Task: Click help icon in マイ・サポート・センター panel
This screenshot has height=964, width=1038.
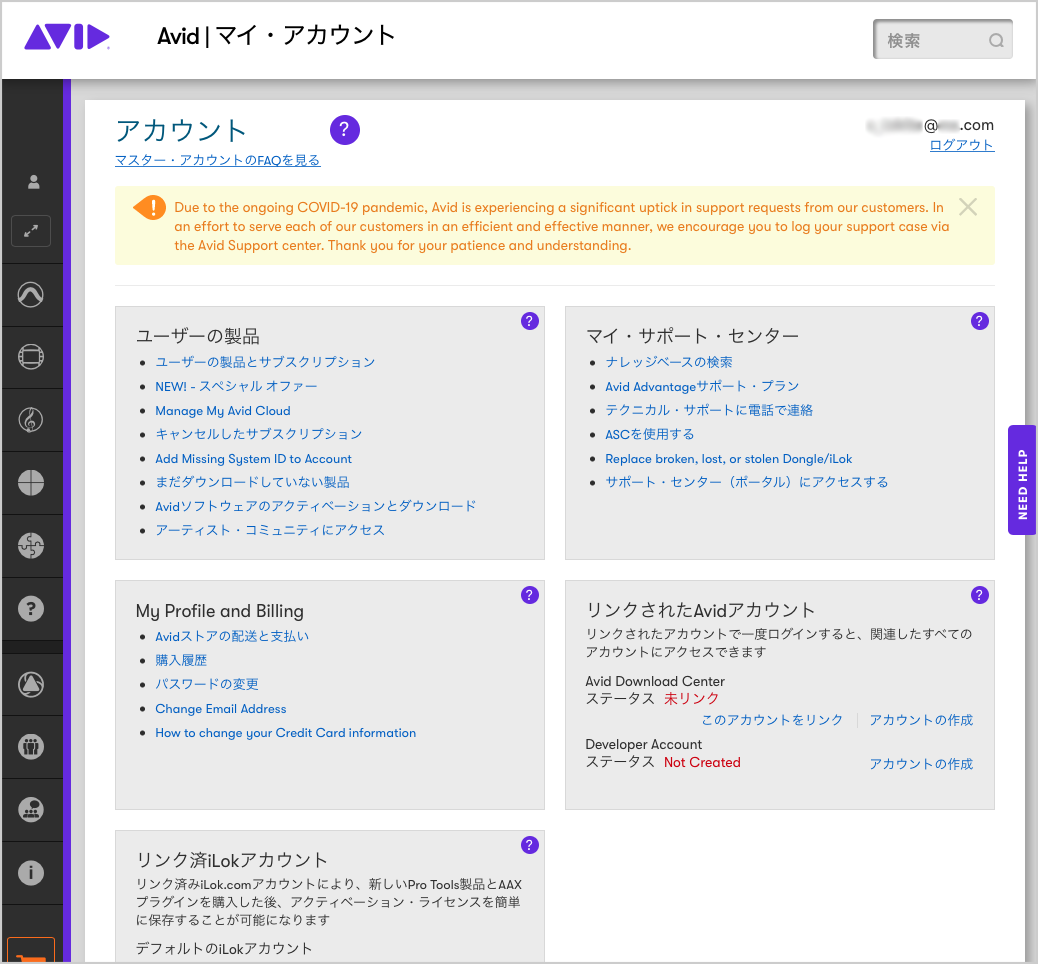Action: [x=980, y=321]
